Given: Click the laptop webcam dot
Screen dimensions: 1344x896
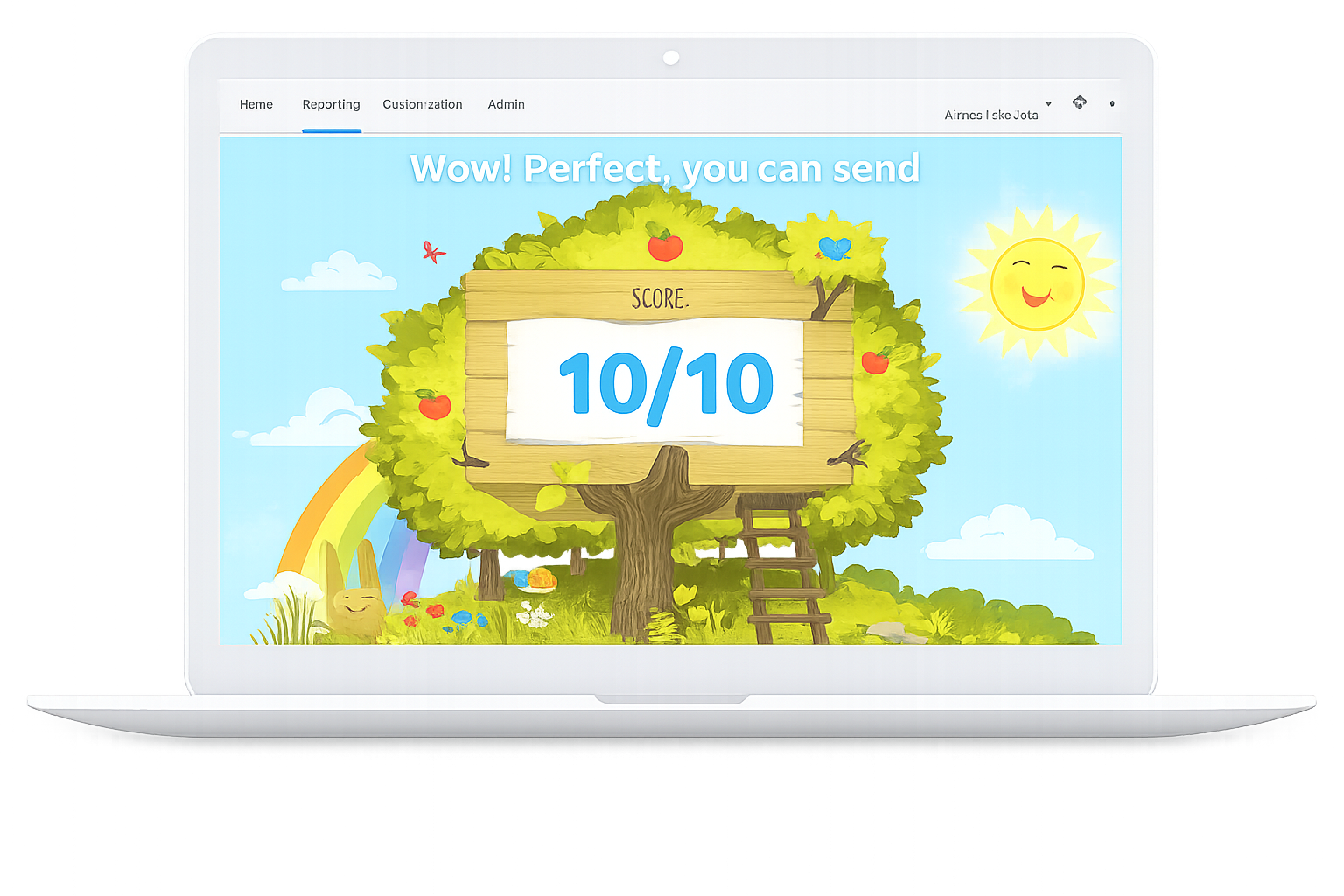Looking at the screenshot, I should 671,58.
